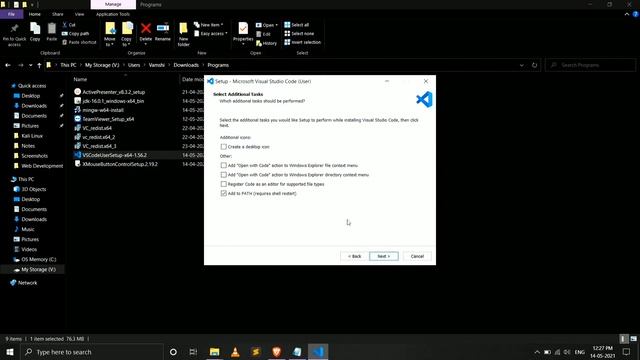The width and height of the screenshot is (640, 360).
Task: Click Edit in Open group
Action: 263,34
